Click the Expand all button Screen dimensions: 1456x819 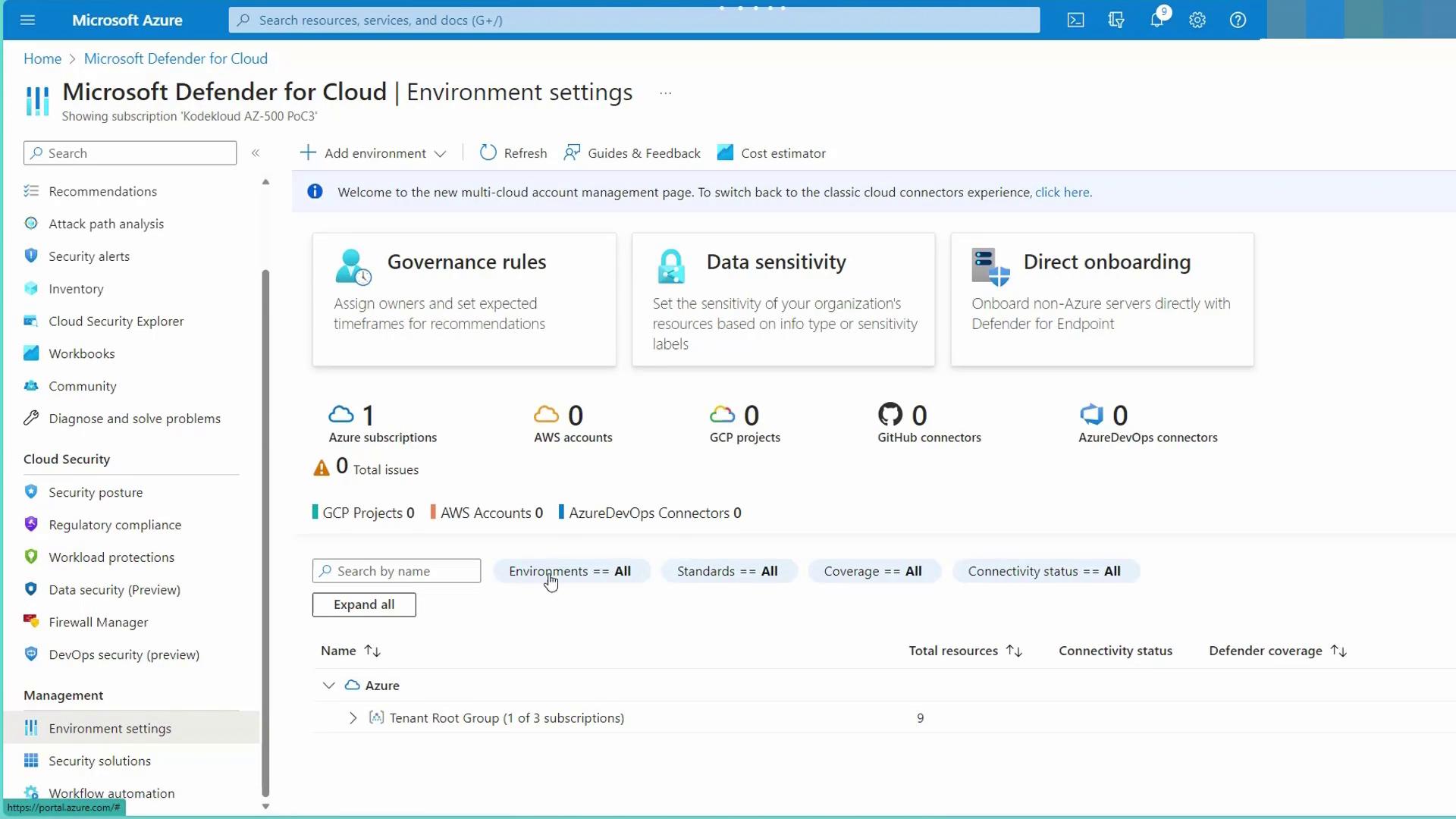tap(364, 604)
